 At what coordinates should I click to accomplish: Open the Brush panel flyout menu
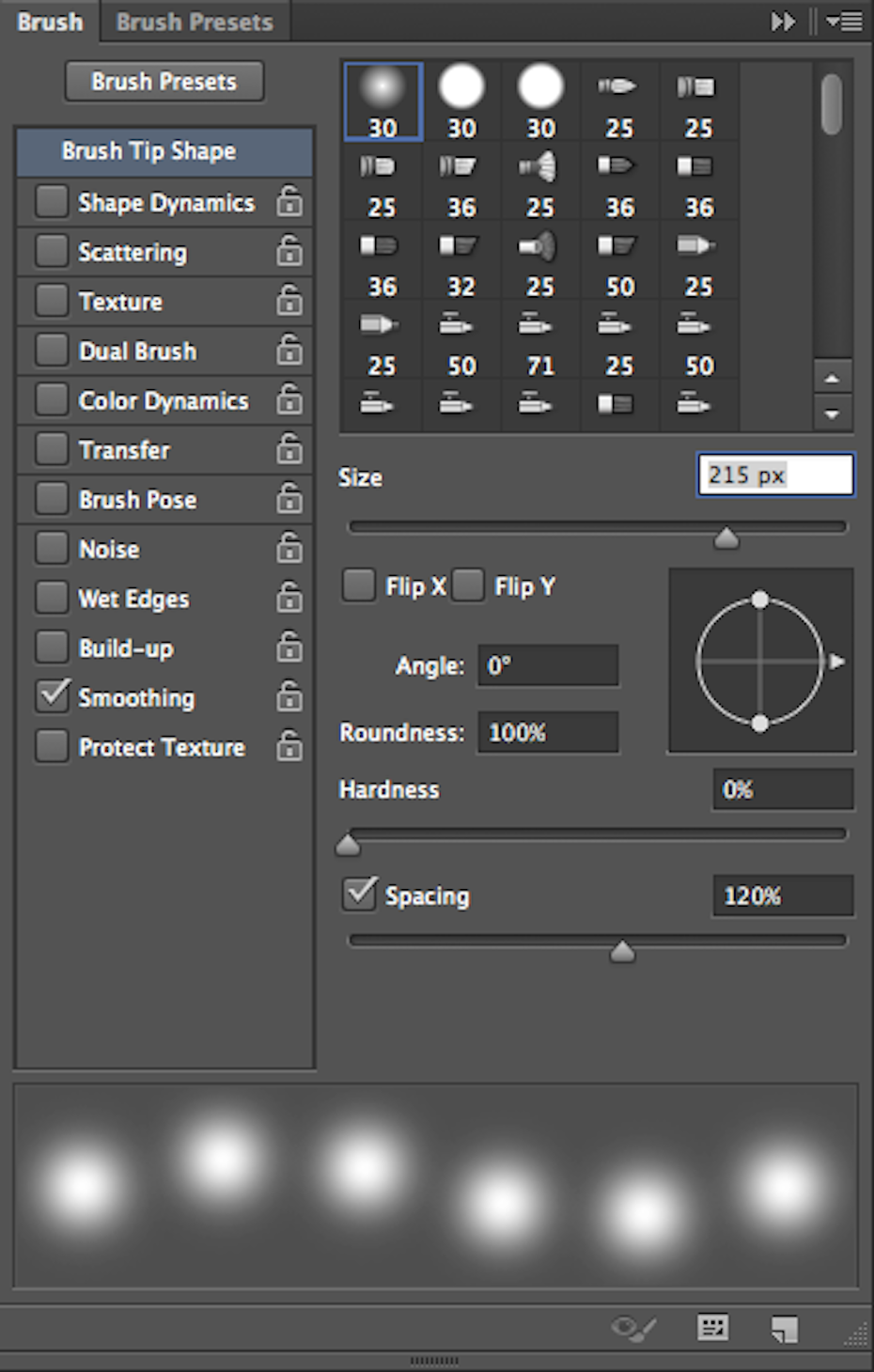tap(845, 21)
